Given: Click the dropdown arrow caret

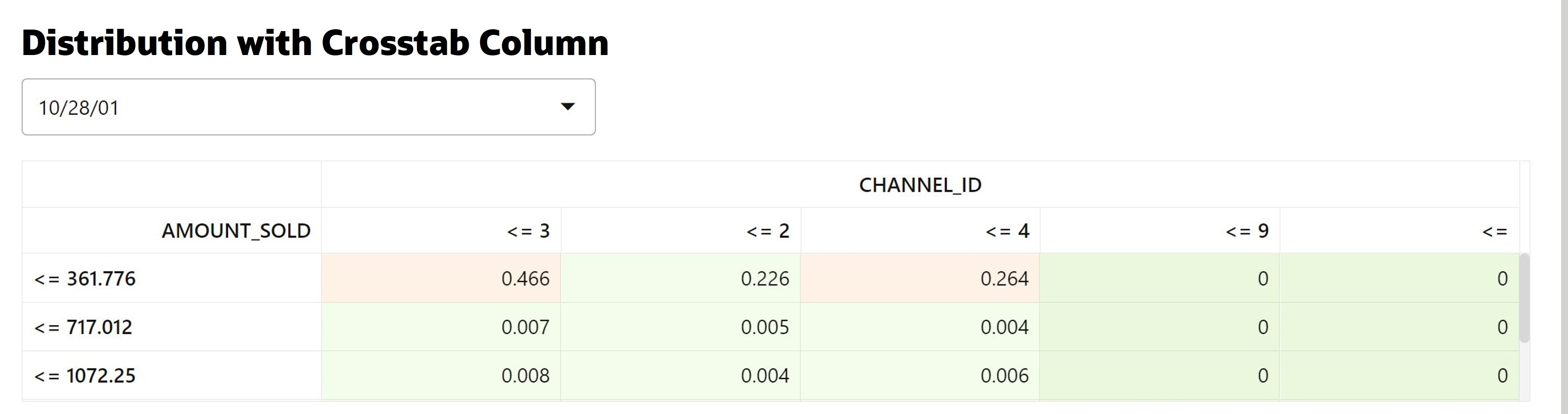Looking at the screenshot, I should pos(567,107).
